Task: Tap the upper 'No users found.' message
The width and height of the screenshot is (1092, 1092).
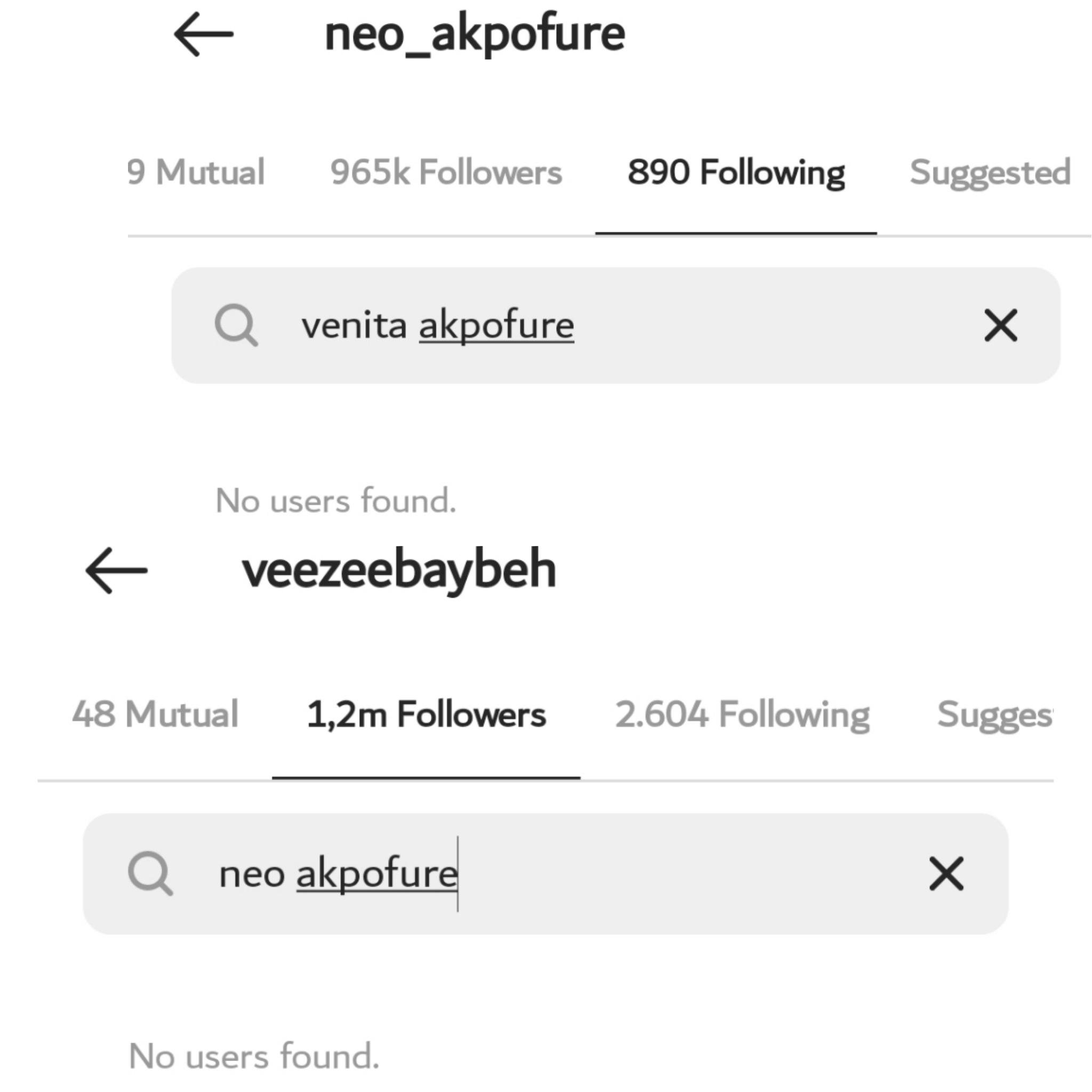Action: (x=336, y=501)
